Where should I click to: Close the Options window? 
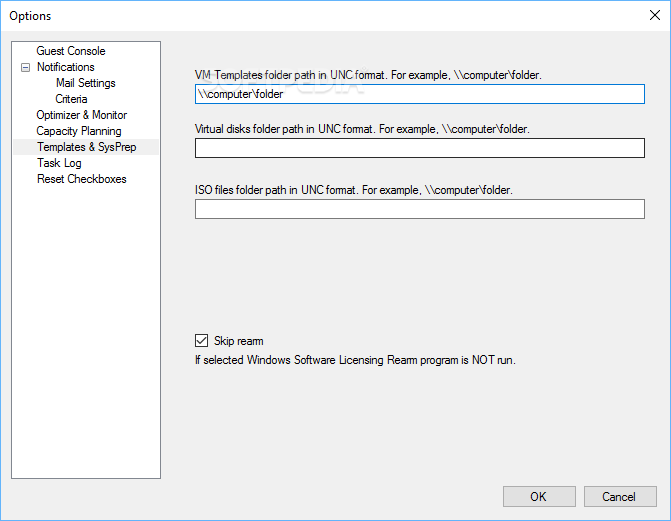(655, 15)
